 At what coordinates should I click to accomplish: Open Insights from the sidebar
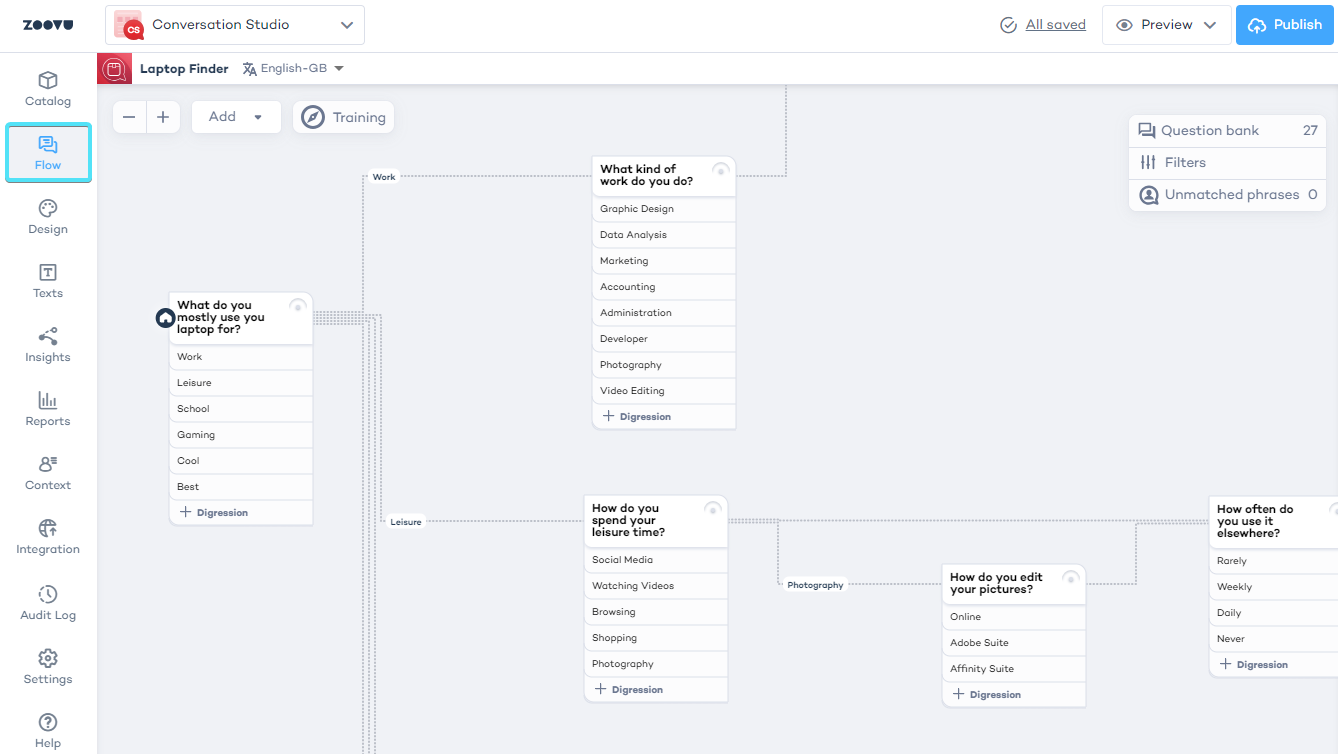(x=48, y=345)
